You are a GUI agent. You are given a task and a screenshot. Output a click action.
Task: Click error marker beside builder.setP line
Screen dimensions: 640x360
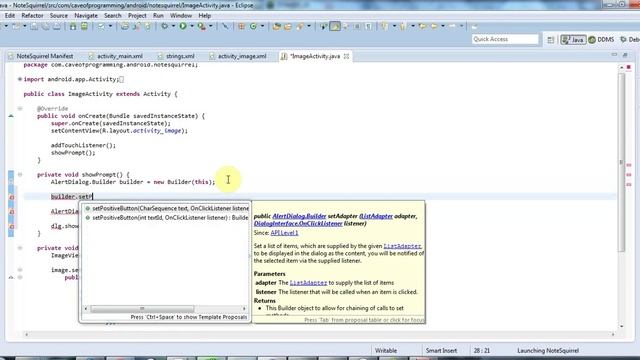click(11, 197)
